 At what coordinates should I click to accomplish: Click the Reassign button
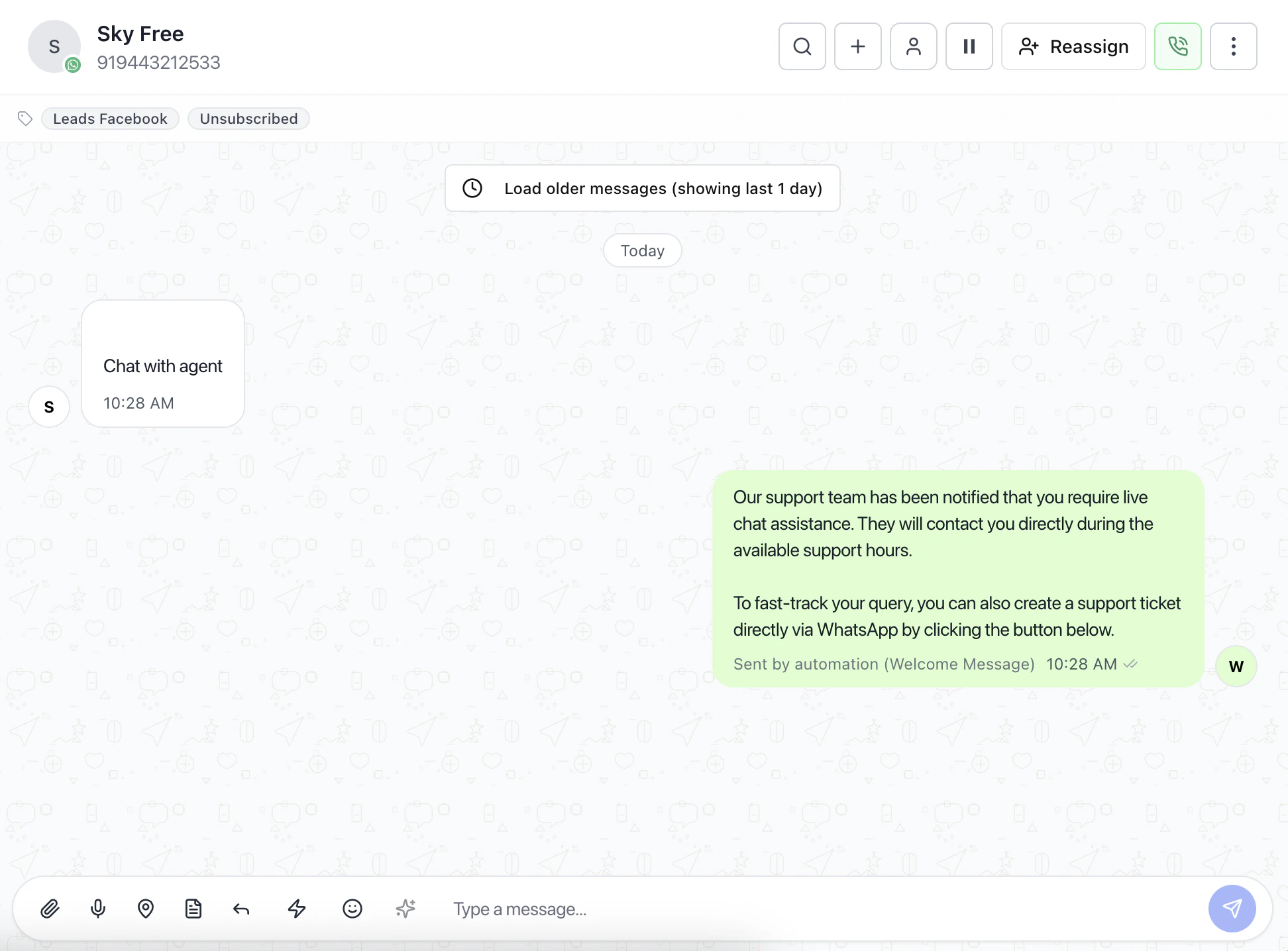(x=1073, y=46)
